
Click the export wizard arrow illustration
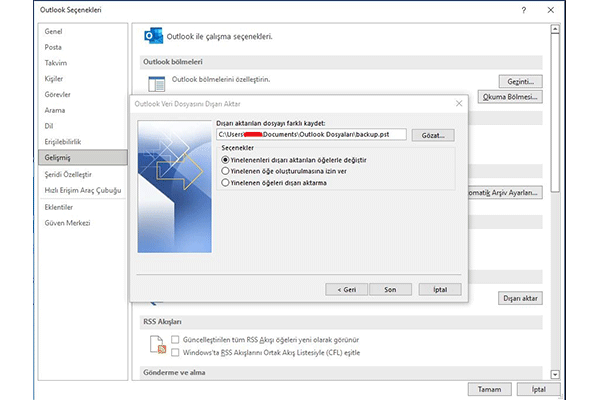click(x=174, y=186)
